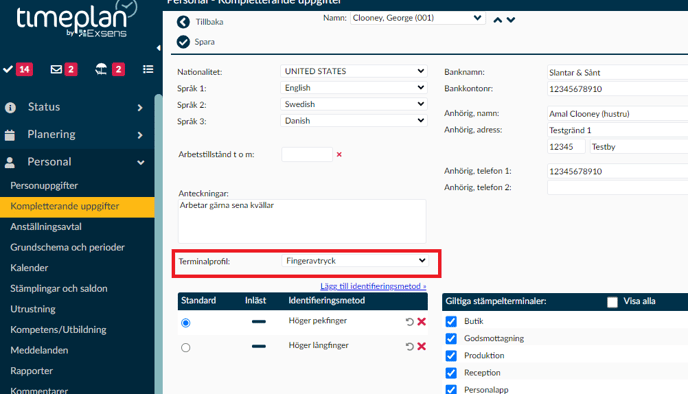Click Lägg till identifieringsmetod link

pyautogui.click(x=373, y=286)
